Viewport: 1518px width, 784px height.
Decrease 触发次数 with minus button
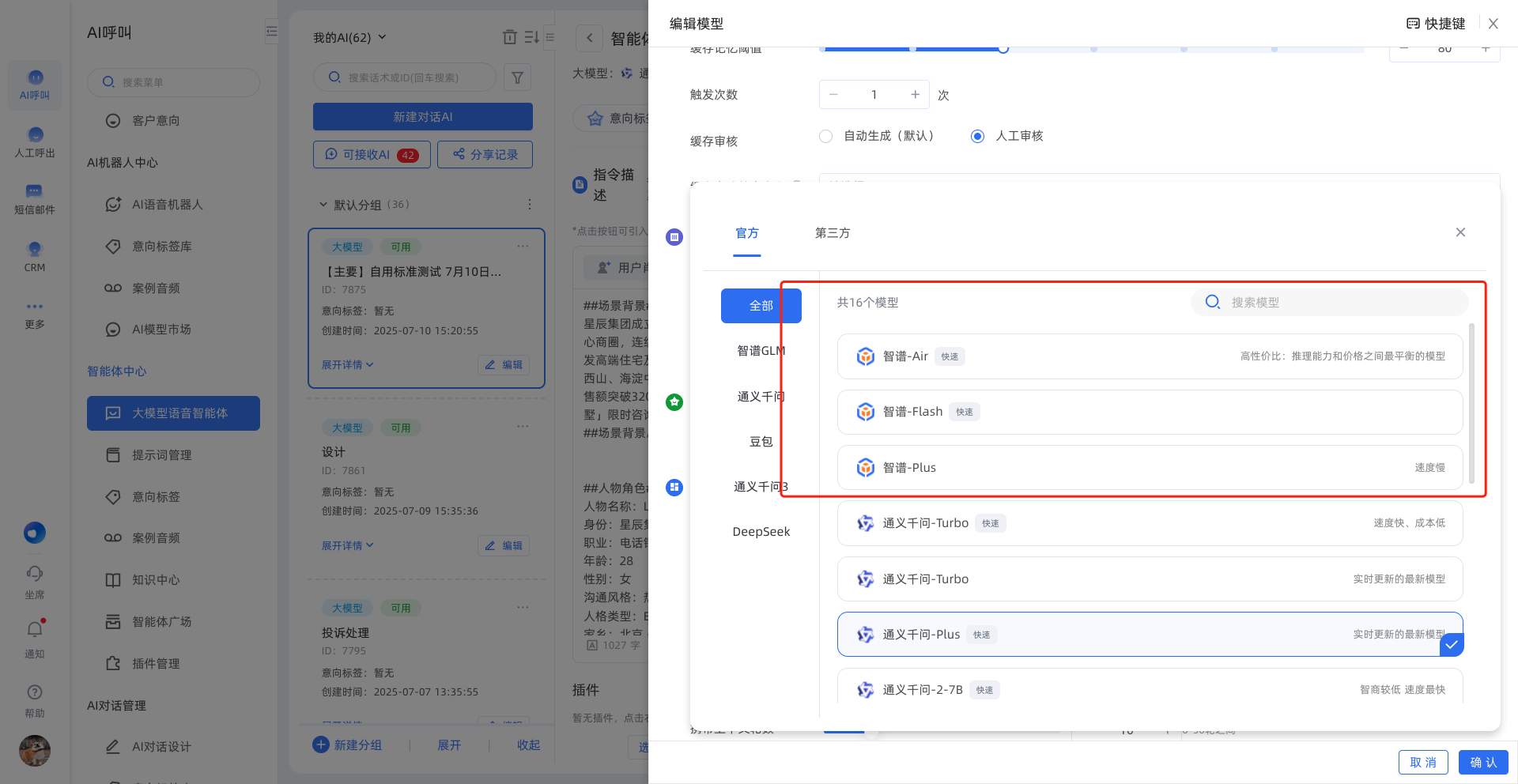tap(833, 95)
